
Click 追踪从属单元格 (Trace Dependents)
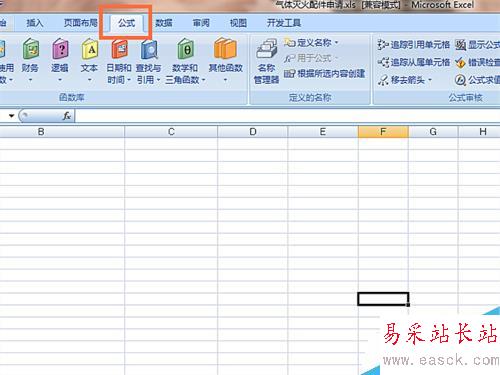(414, 62)
